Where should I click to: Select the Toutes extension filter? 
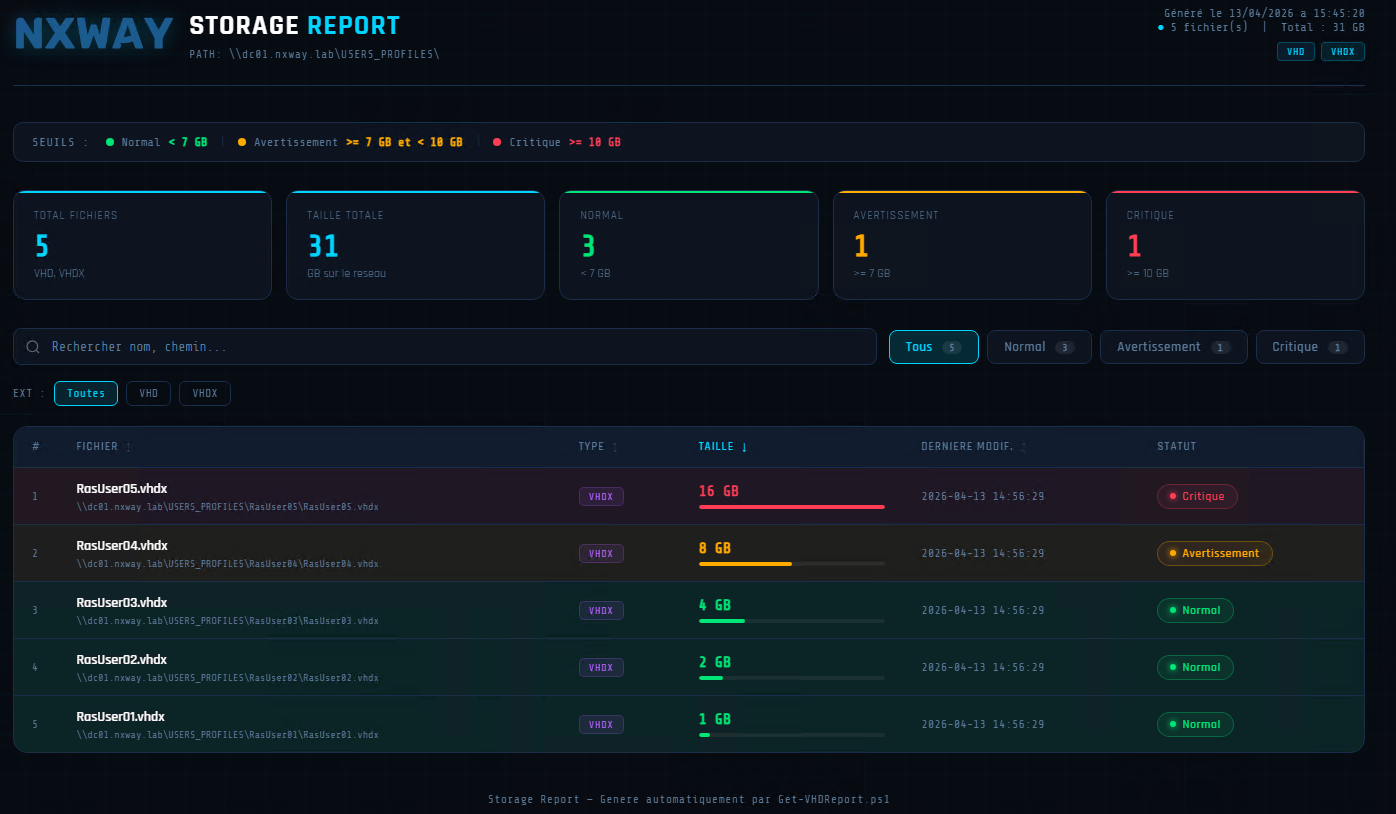tap(86, 394)
